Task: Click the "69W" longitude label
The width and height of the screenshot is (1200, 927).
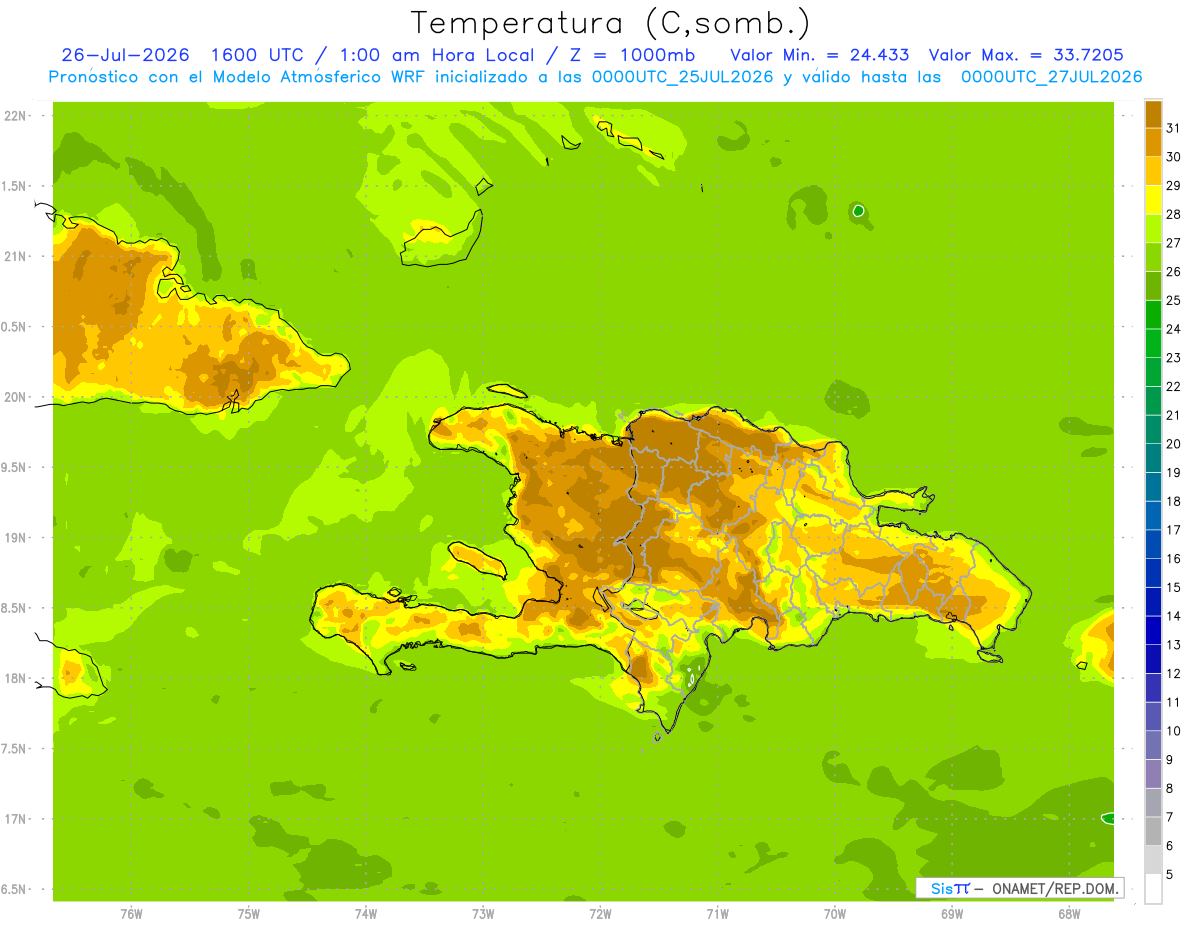Action: point(952,914)
